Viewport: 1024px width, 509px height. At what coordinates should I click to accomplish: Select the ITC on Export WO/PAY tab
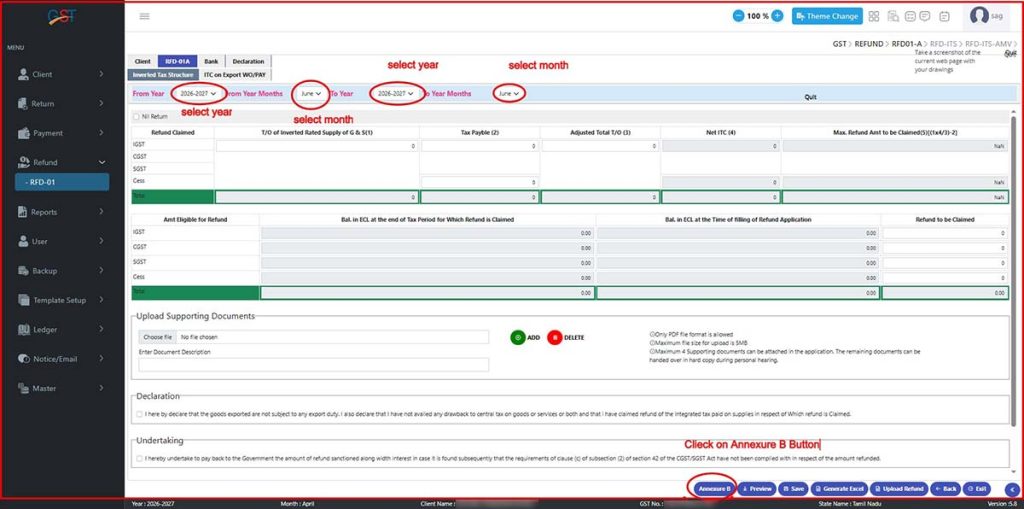coord(234,74)
